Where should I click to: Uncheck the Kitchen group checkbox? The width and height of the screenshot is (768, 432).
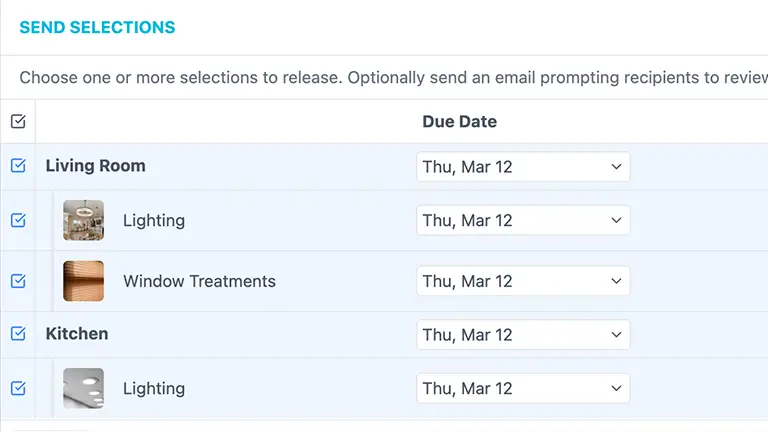click(18, 334)
